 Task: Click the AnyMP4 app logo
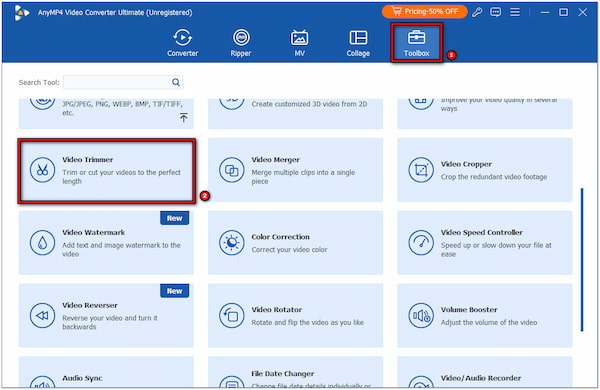coord(21,13)
